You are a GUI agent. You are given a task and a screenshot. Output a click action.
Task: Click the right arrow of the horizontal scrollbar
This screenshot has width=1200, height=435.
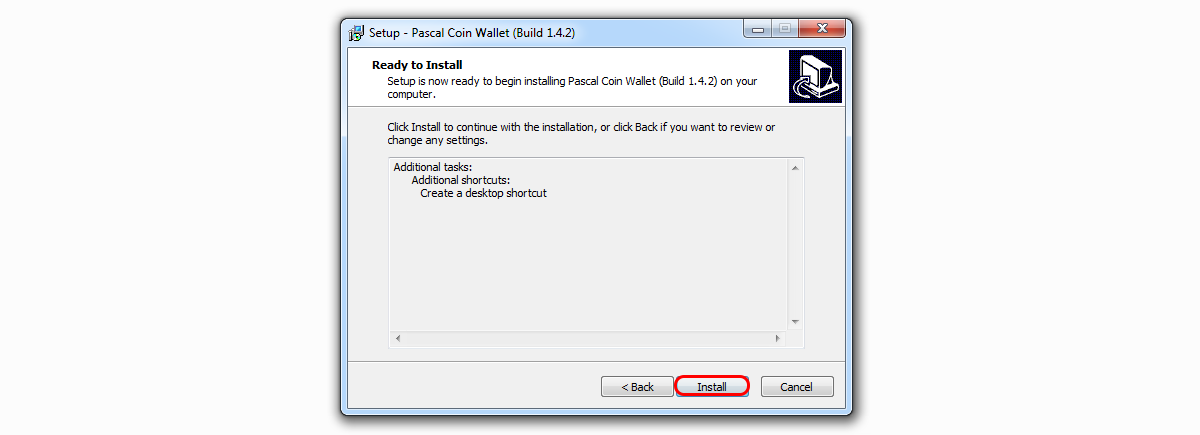778,338
